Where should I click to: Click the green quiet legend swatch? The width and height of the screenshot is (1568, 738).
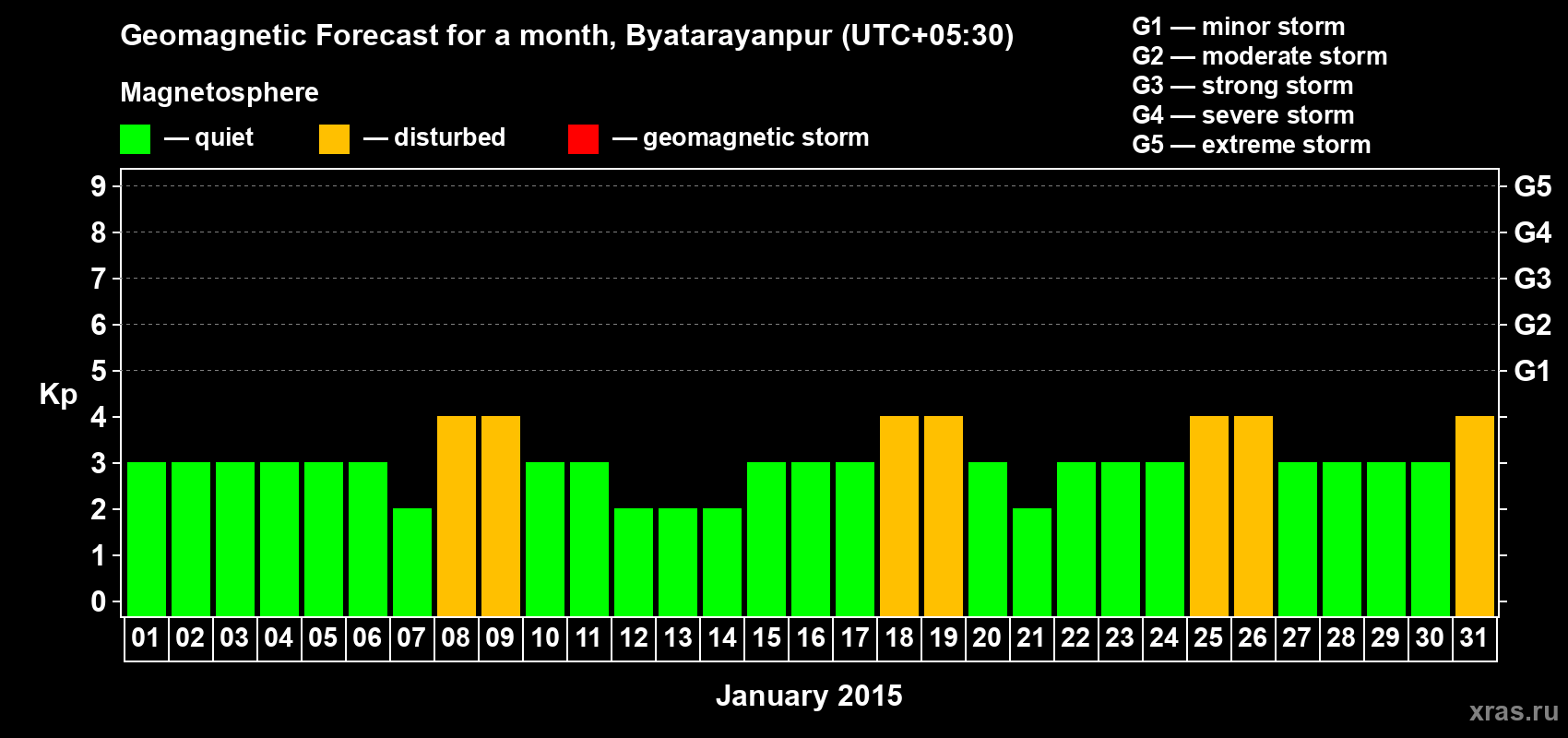(x=135, y=139)
